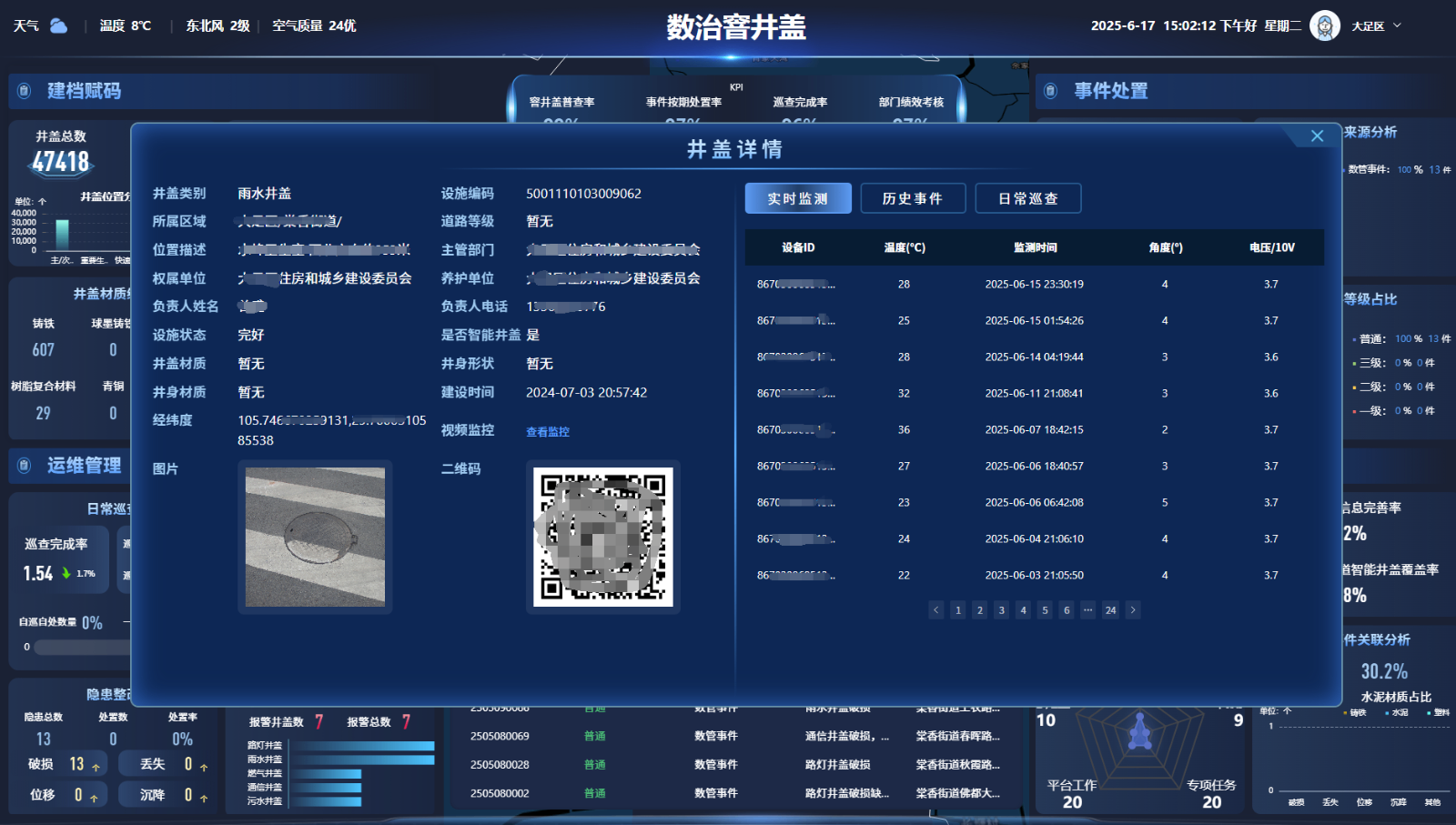Click the 建档赋码 section header icon
Screen dimensions: 1456x825
click(25, 91)
